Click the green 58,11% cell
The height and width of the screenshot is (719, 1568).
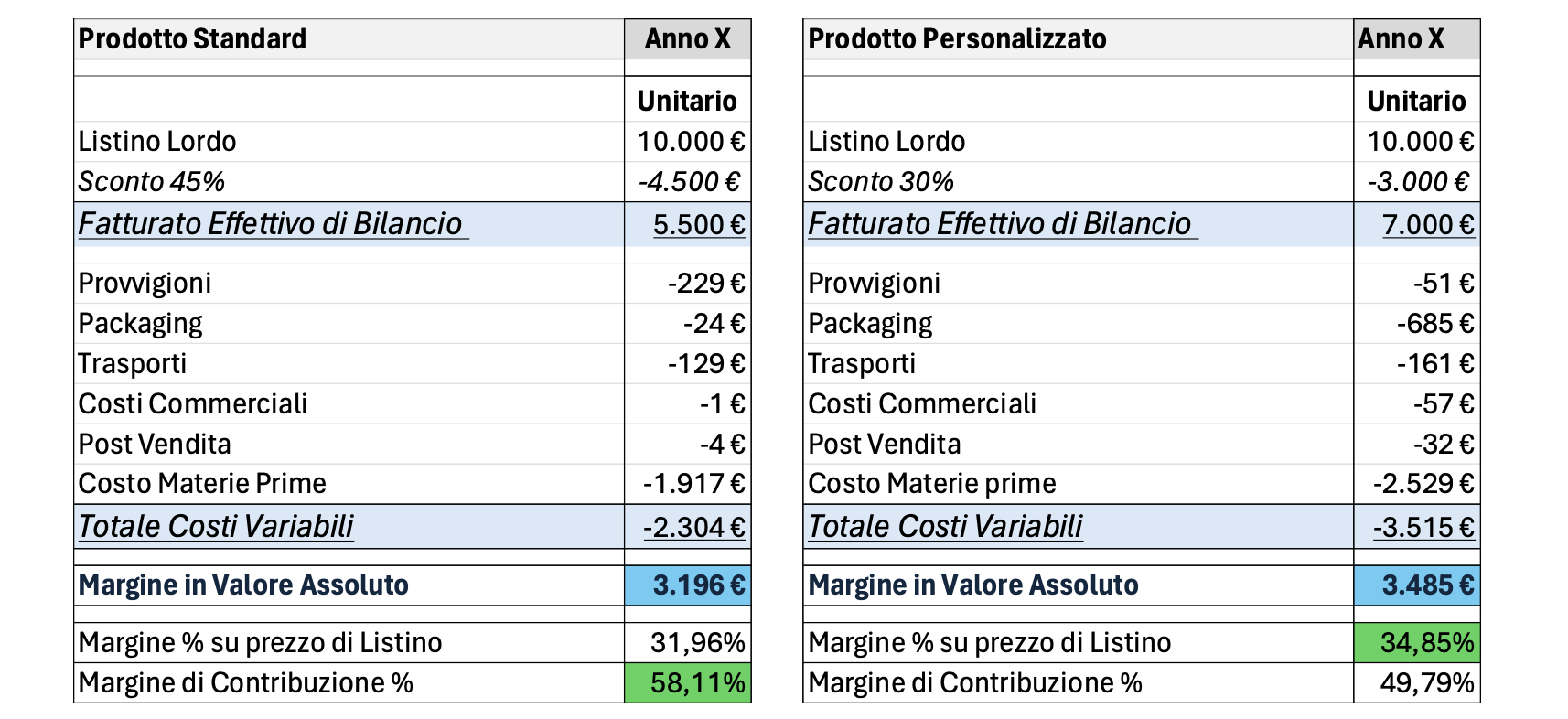[697, 682]
